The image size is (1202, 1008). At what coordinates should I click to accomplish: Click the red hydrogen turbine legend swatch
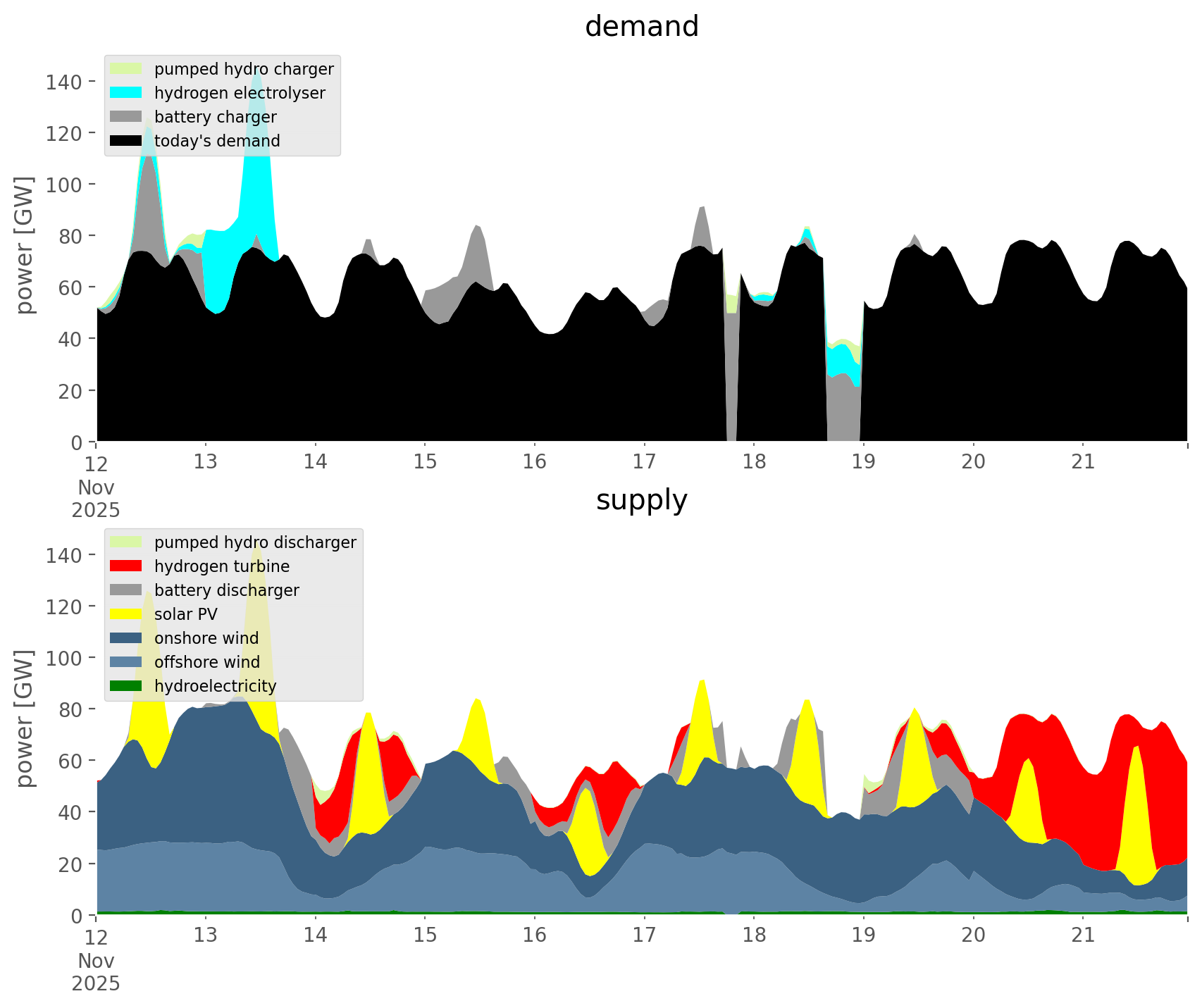[126, 566]
